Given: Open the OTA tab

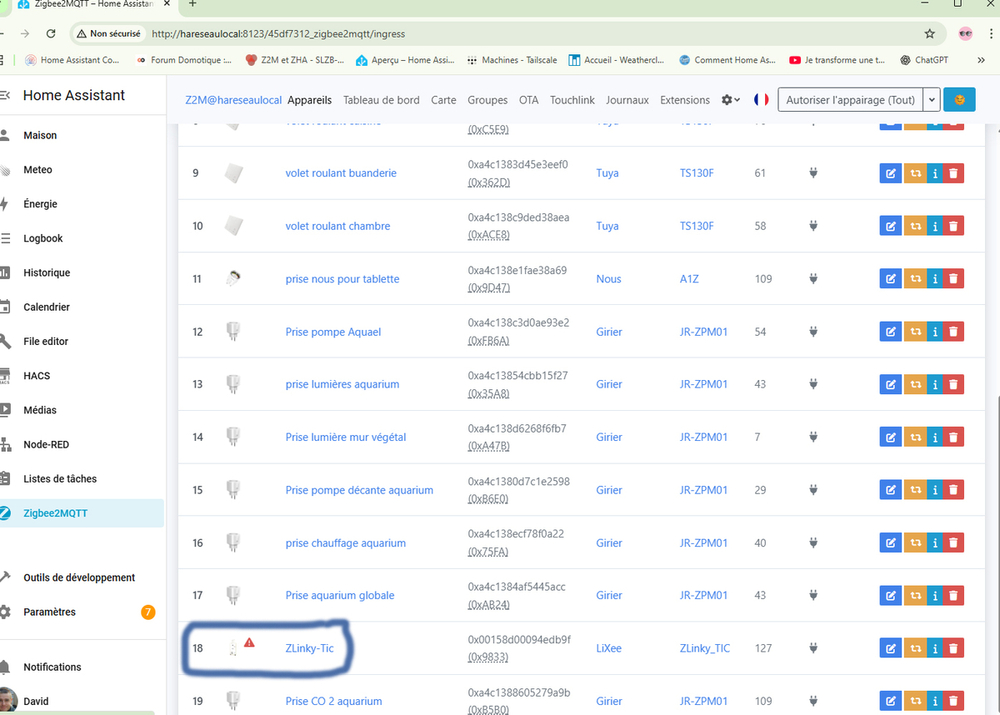Looking at the screenshot, I should (x=529, y=100).
